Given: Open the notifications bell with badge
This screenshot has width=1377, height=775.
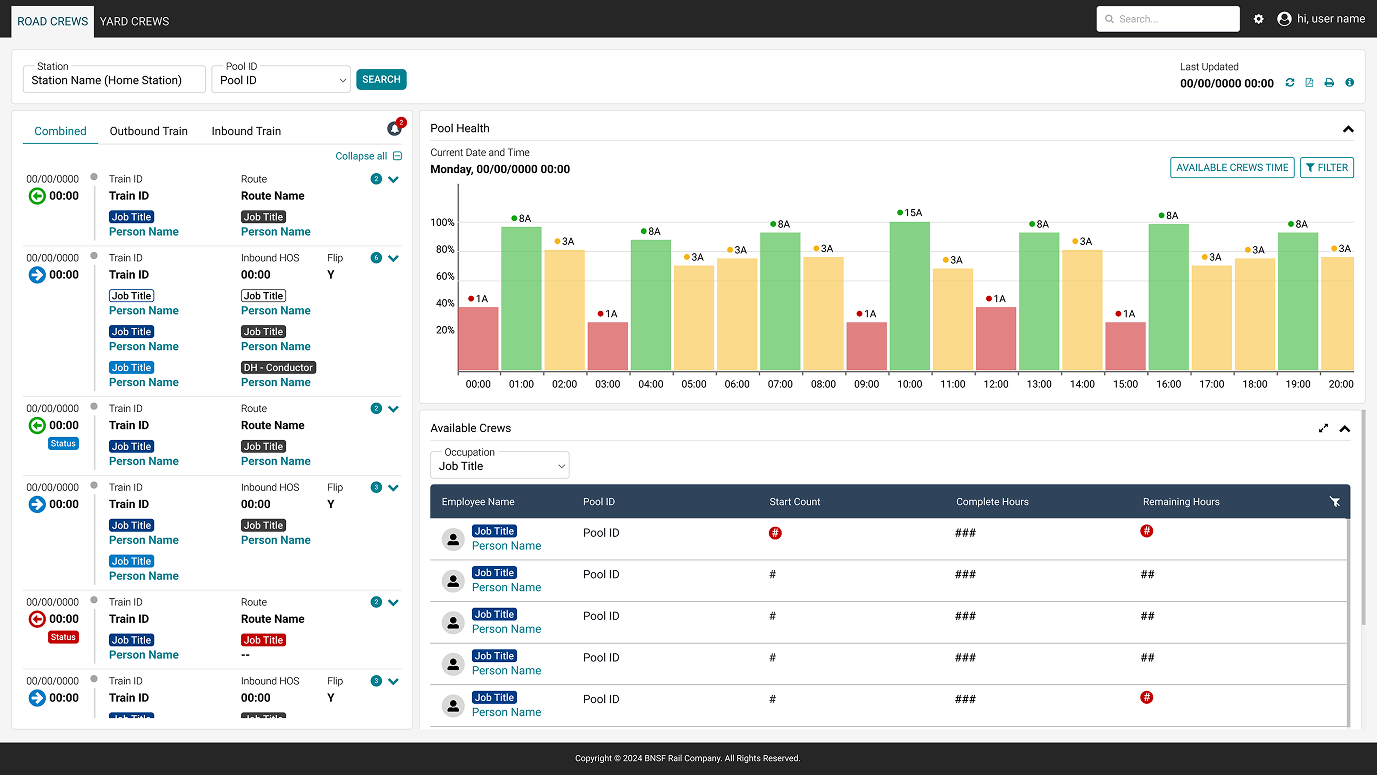Looking at the screenshot, I should pyautogui.click(x=395, y=129).
